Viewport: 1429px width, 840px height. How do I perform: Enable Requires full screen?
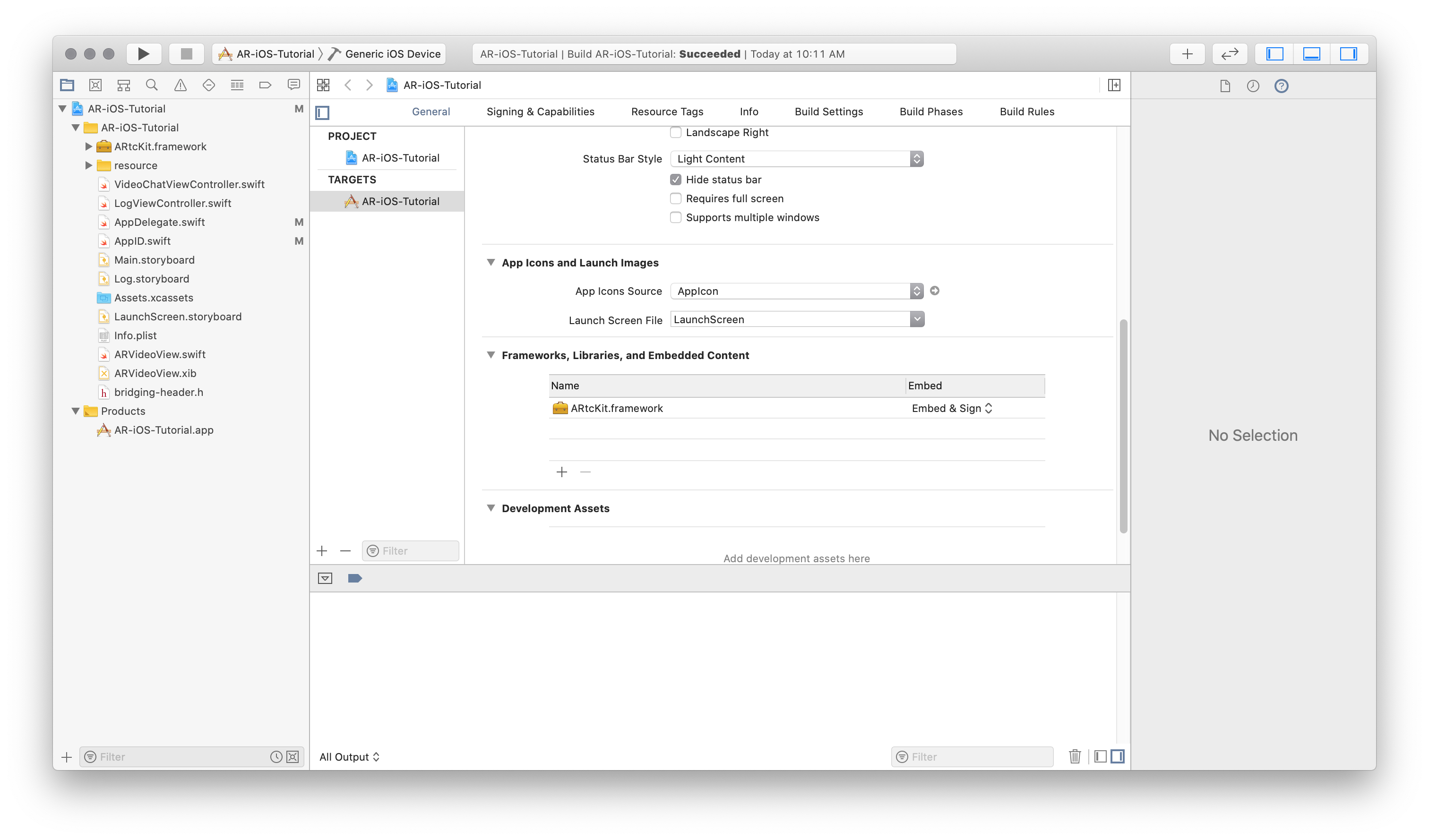[675, 198]
